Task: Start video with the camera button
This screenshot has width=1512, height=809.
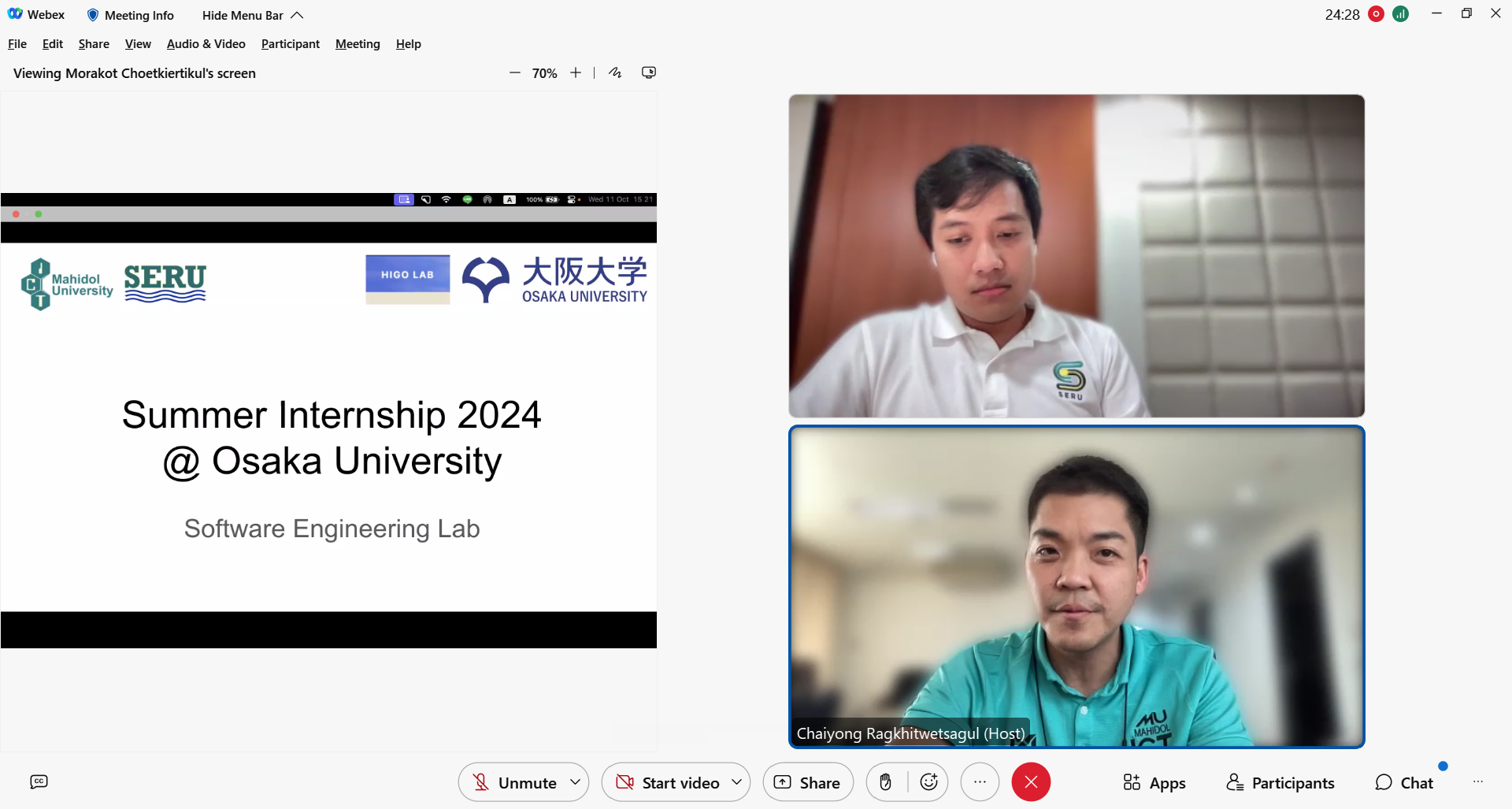Action: pos(668,782)
